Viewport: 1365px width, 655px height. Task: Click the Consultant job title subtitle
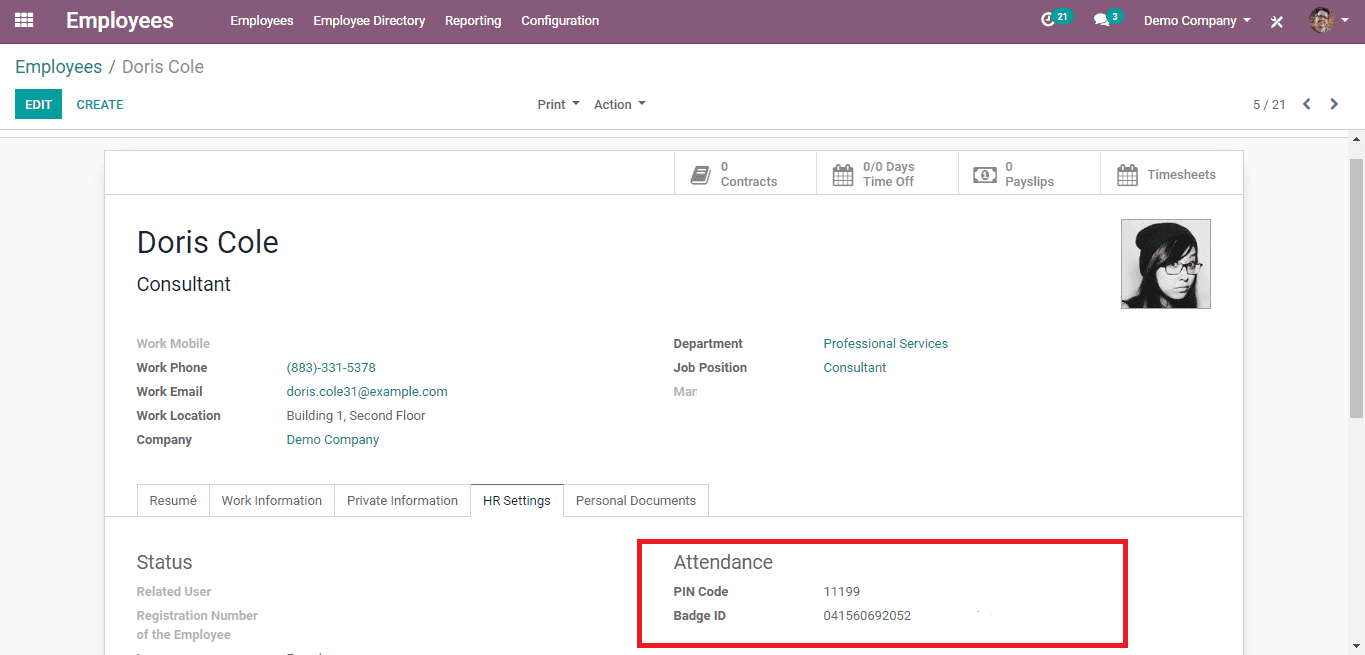click(184, 284)
